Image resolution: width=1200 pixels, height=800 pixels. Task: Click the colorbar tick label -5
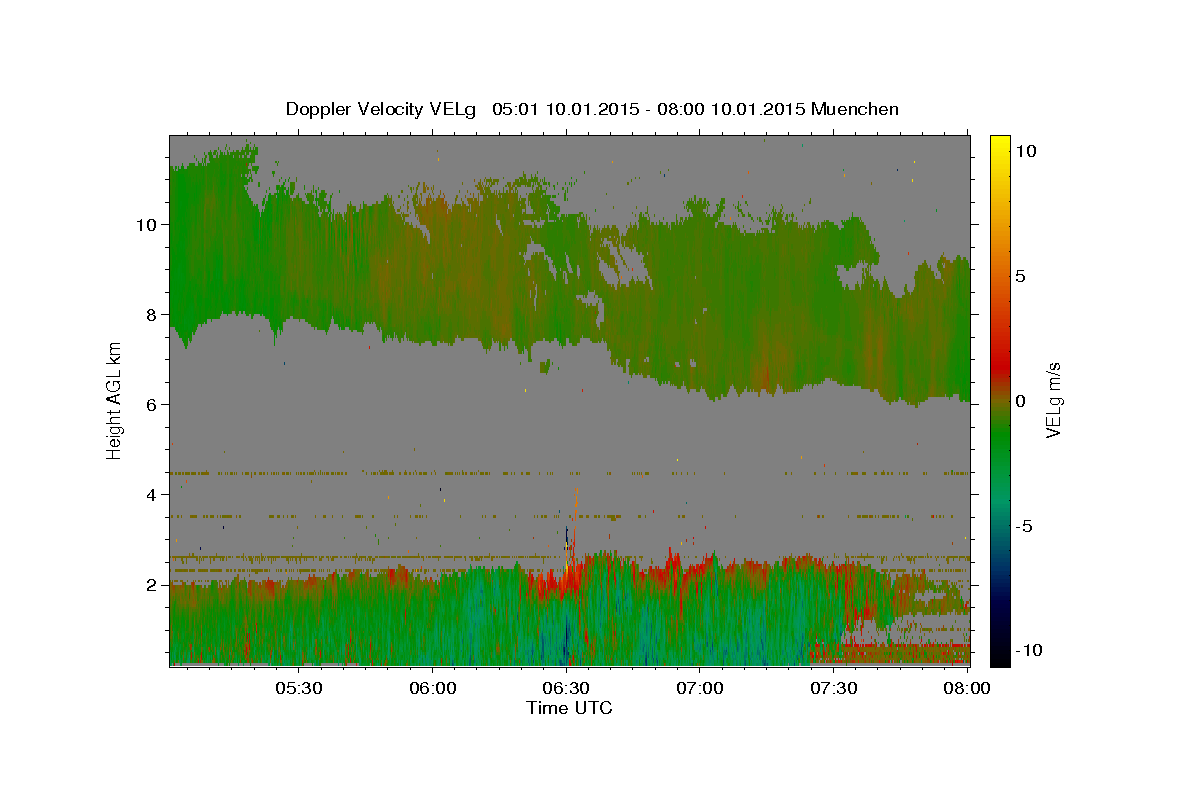point(1025,525)
